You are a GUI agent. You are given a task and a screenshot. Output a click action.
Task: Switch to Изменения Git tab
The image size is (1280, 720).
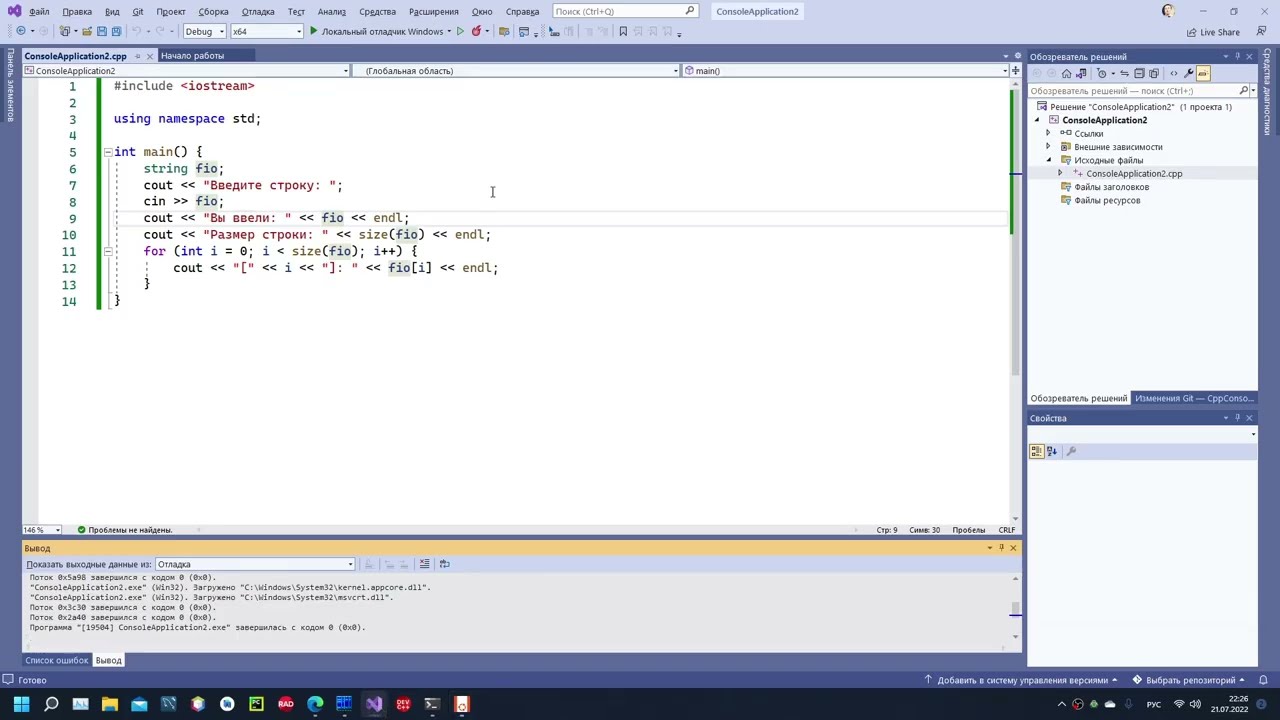(1194, 398)
